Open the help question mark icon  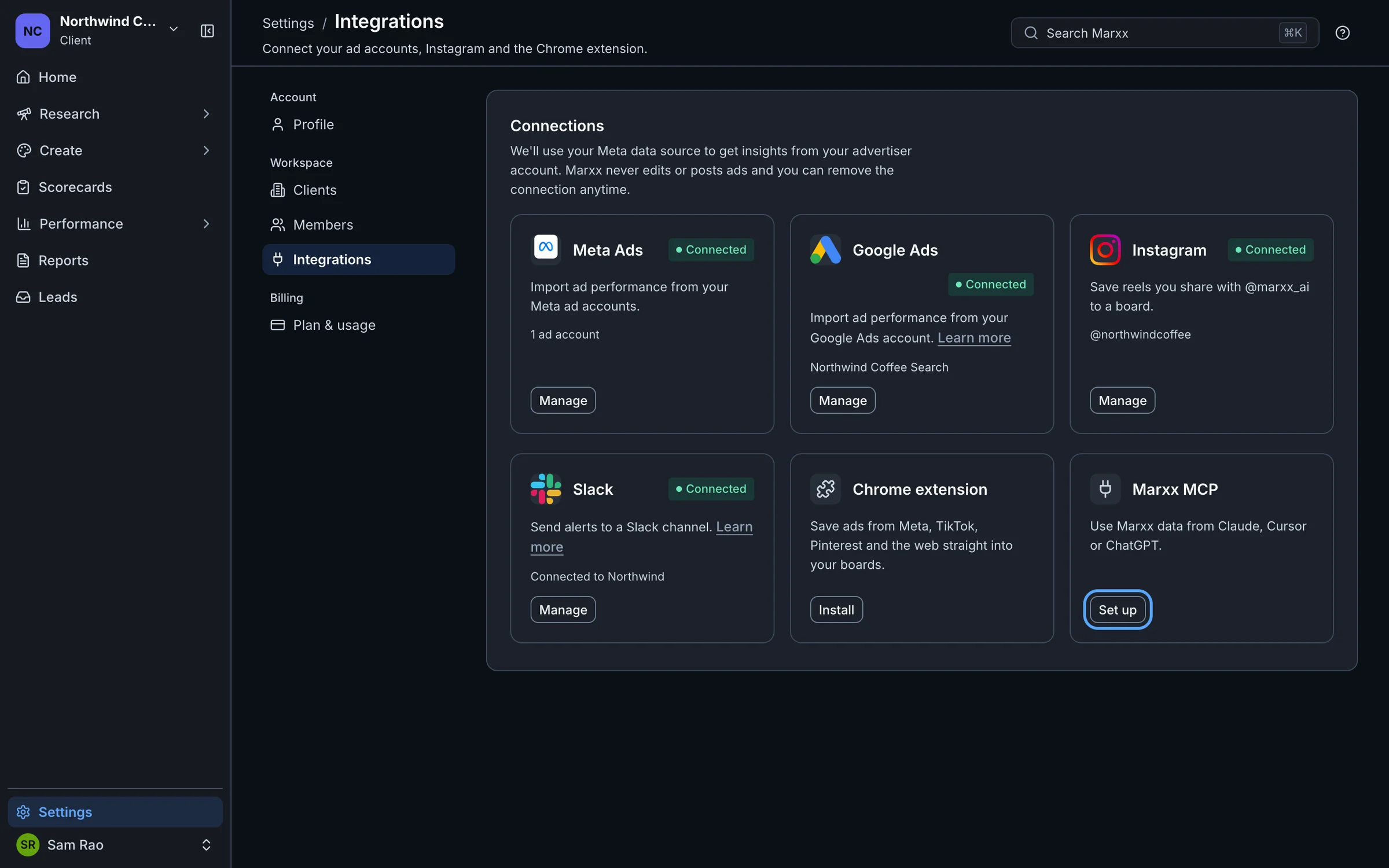click(1342, 33)
